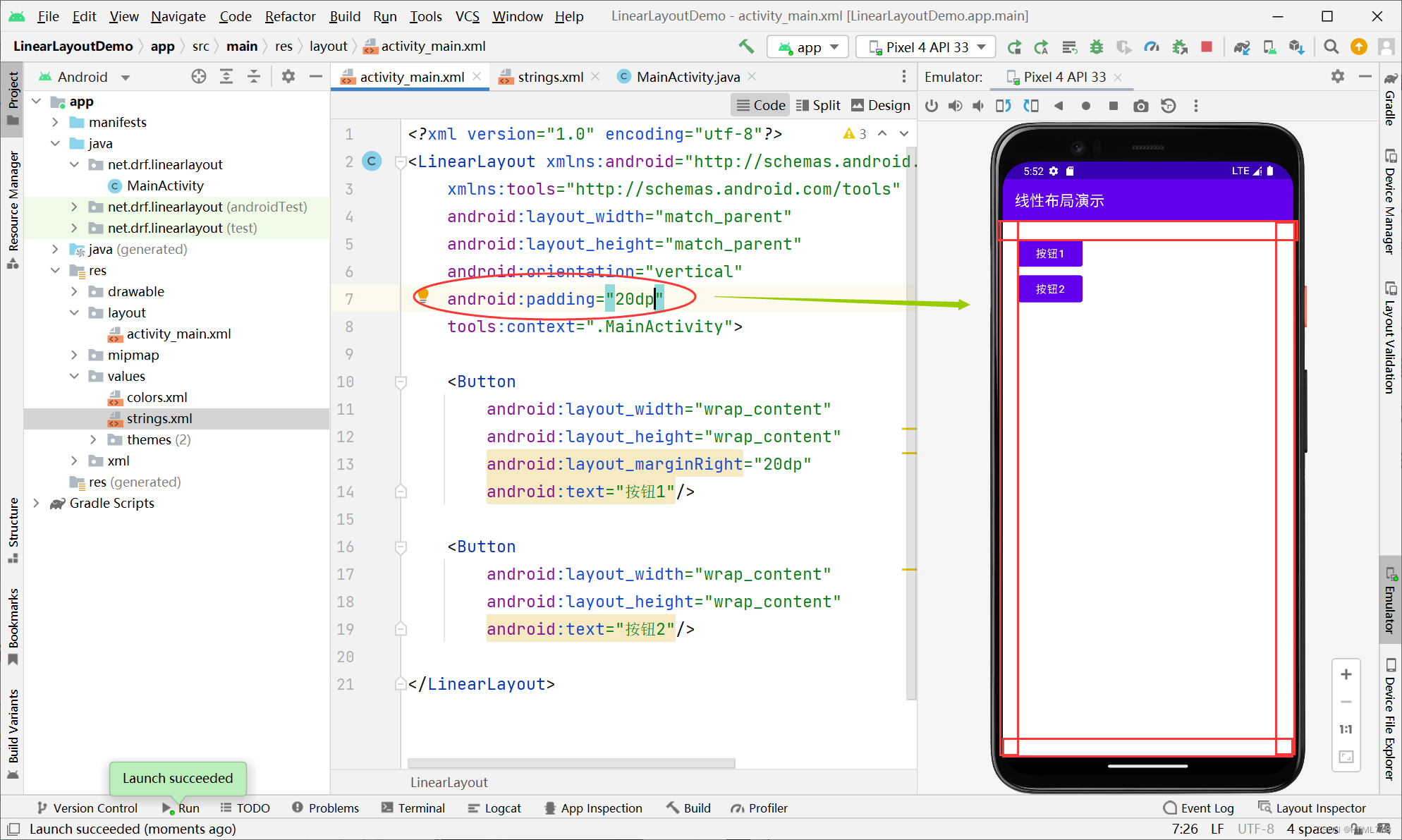
Task: Click the search everywhere magnifier icon
Action: tap(1331, 47)
